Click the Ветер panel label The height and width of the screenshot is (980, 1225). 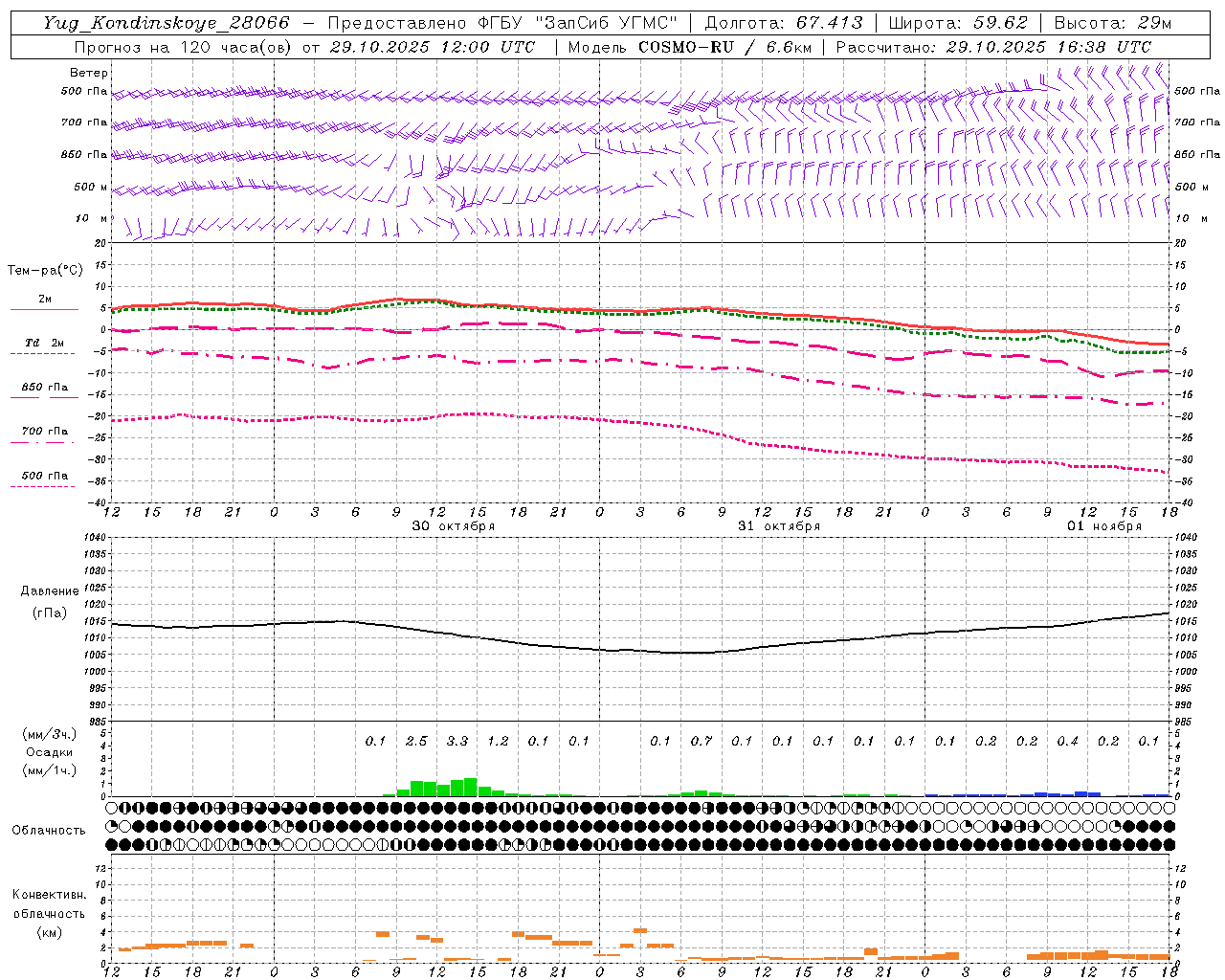point(89,73)
